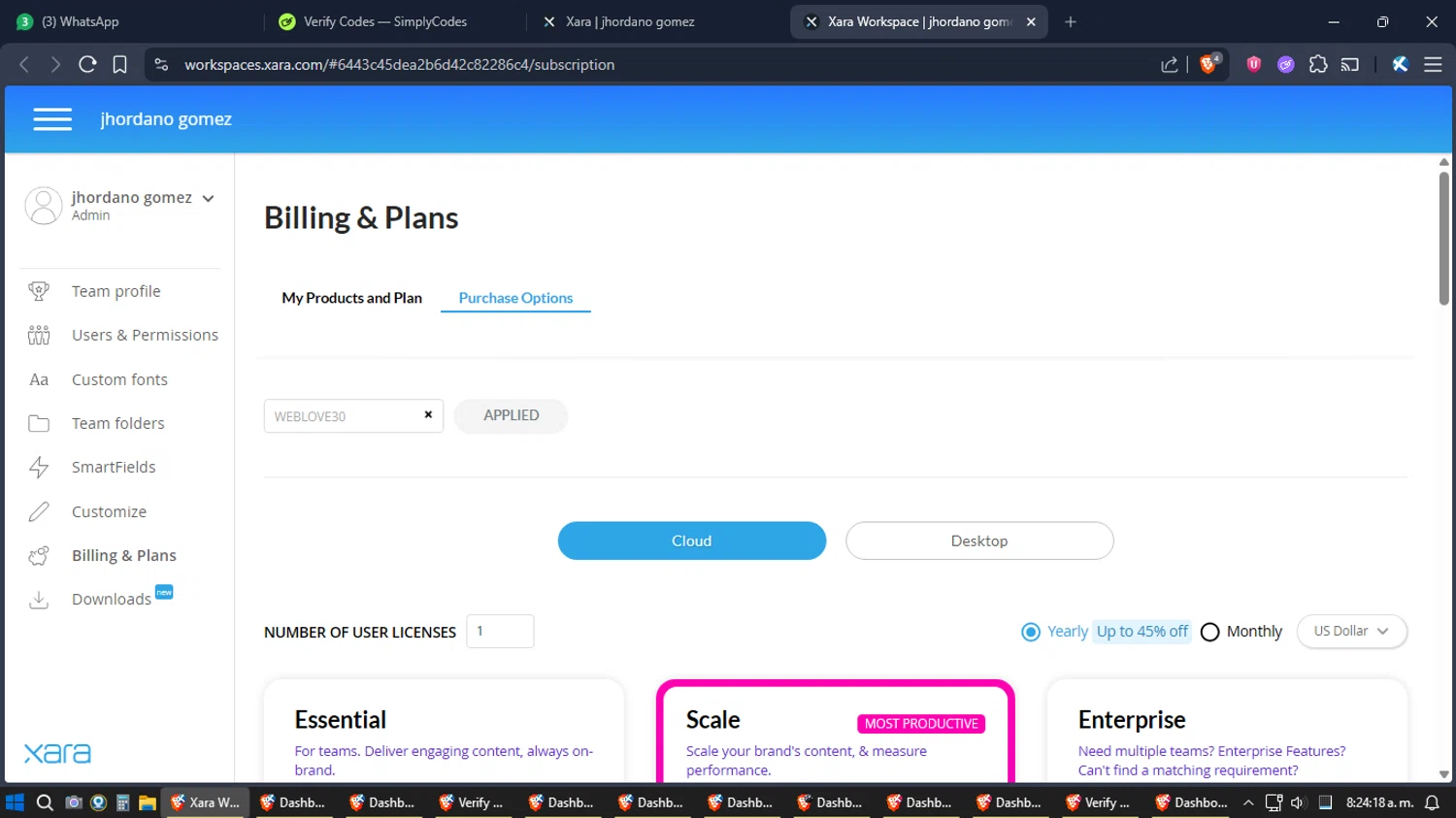Screen dimensions: 1456x818
Task: Click the Scale plan heading
Action: pyautogui.click(x=713, y=719)
